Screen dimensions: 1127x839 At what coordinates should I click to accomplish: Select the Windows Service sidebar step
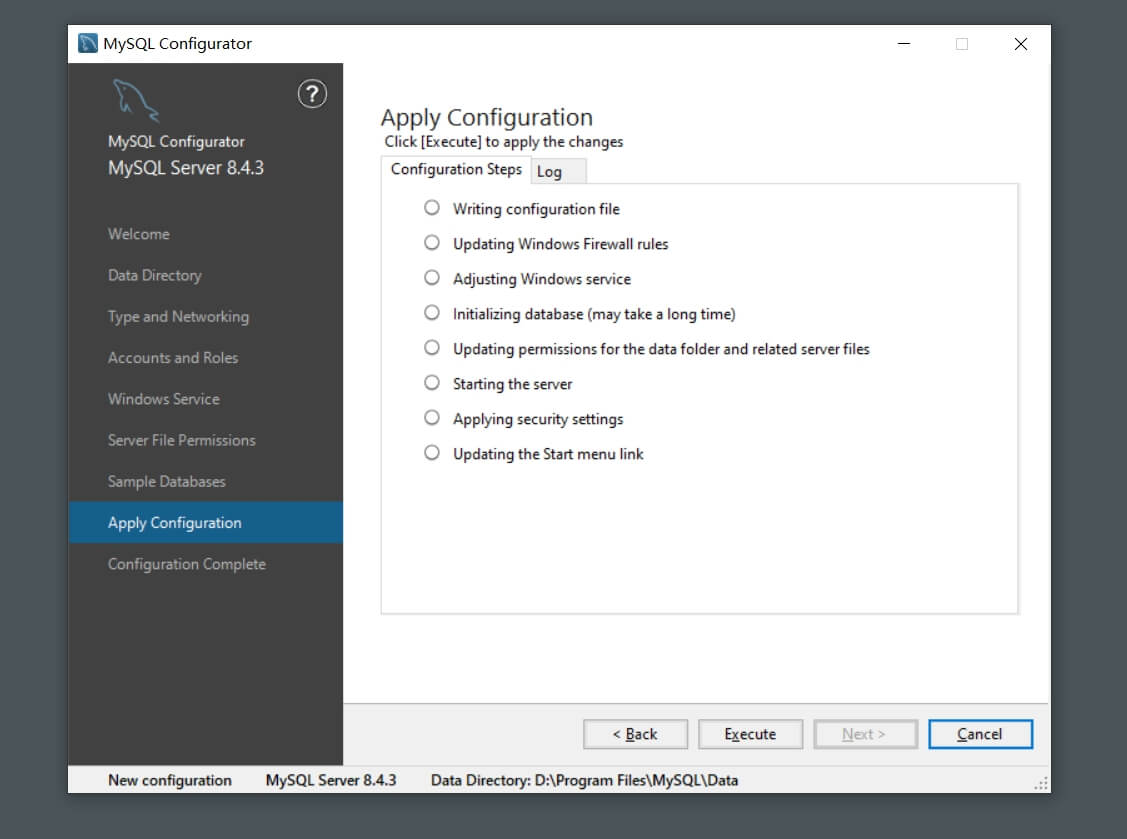point(164,399)
